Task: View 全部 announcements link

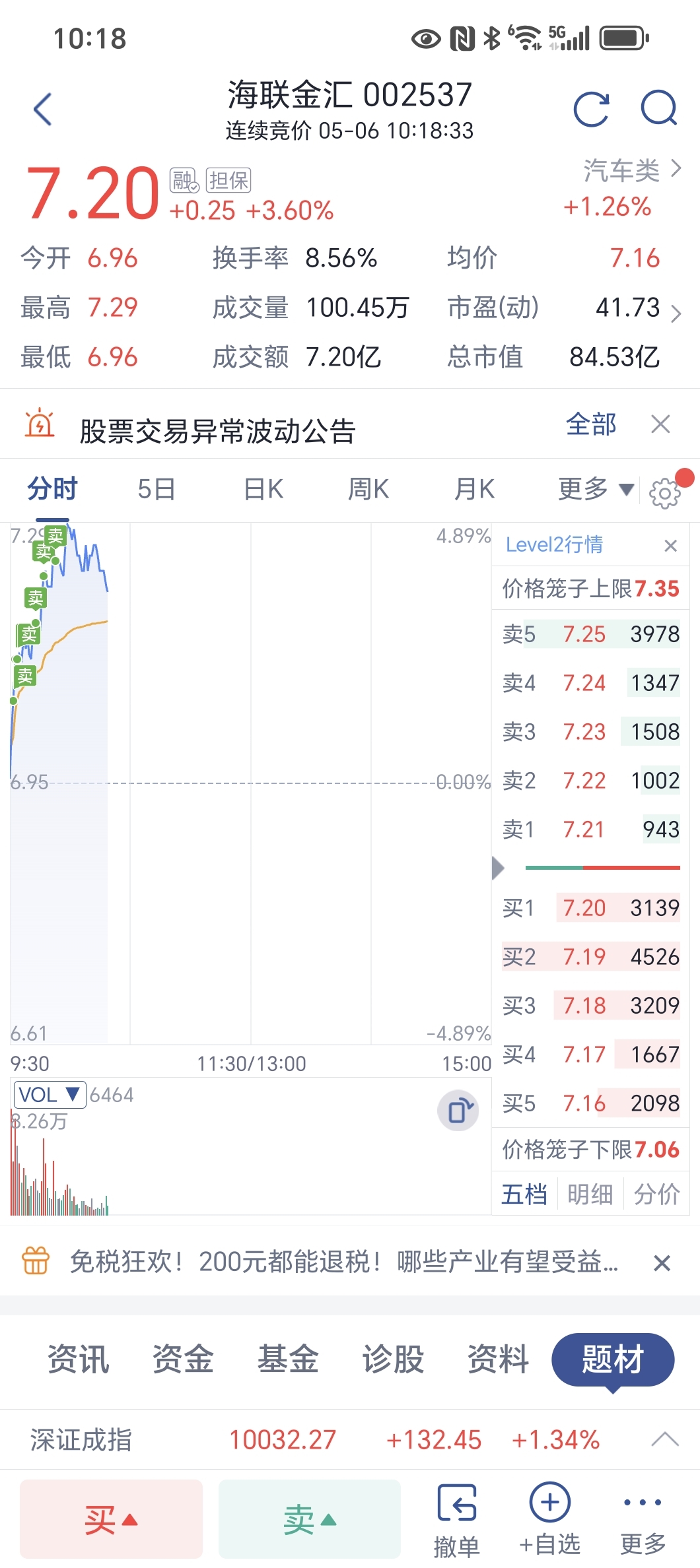Action: tap(591, 424)
